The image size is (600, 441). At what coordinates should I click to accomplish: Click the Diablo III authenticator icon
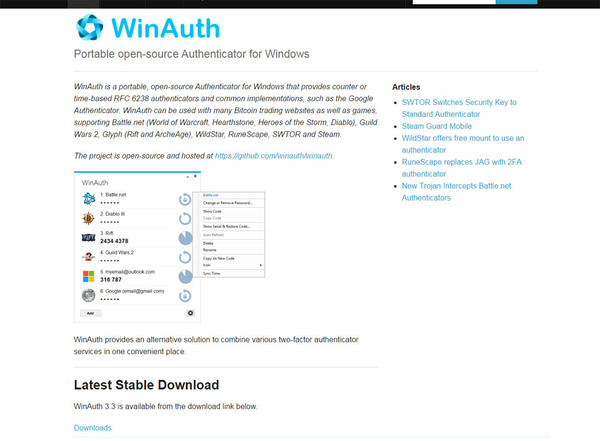tap(88, 218)
